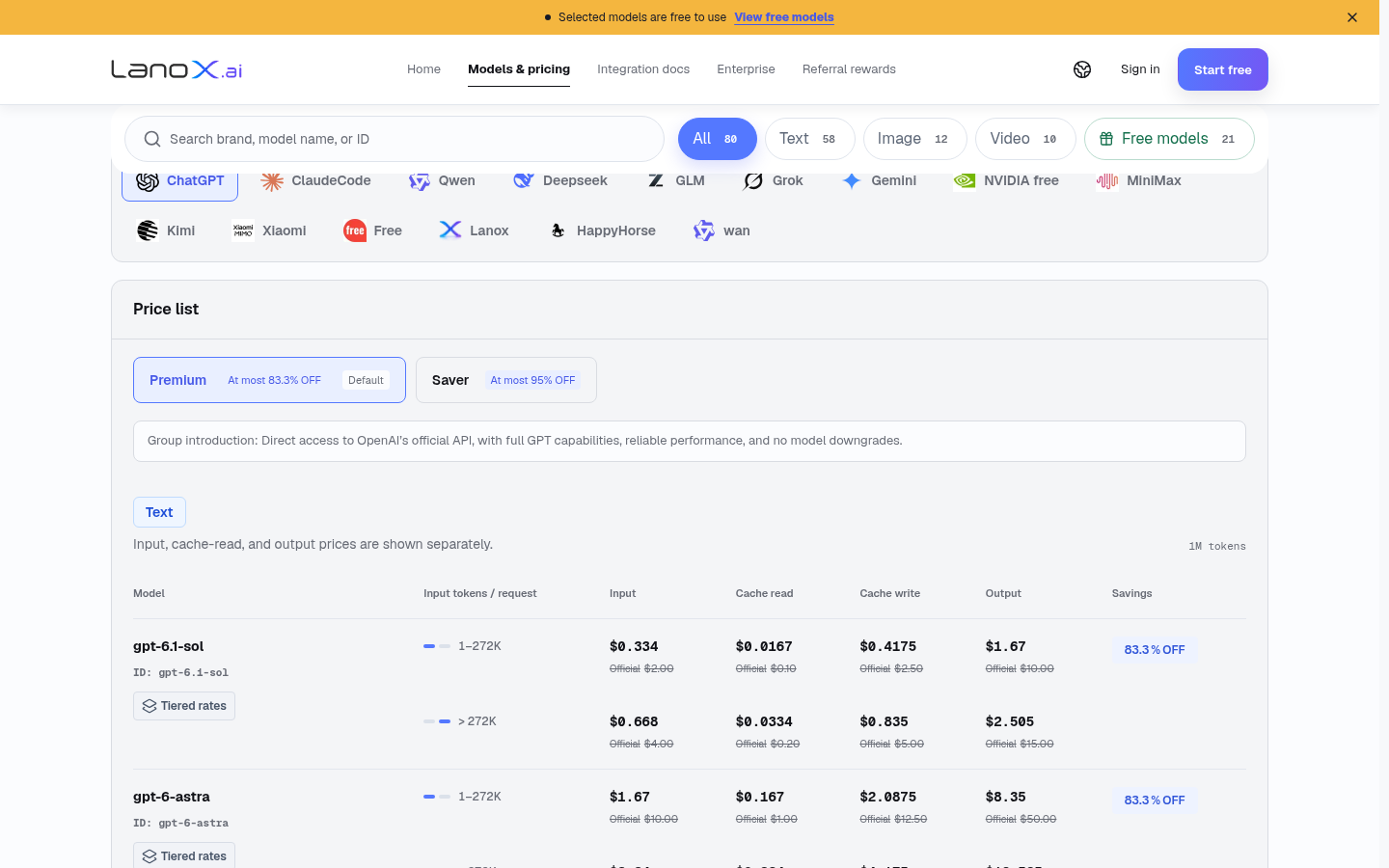Screen dimensions: 1389x868
Task: Select the Qwen brand filter
Action: click(442, 180)
